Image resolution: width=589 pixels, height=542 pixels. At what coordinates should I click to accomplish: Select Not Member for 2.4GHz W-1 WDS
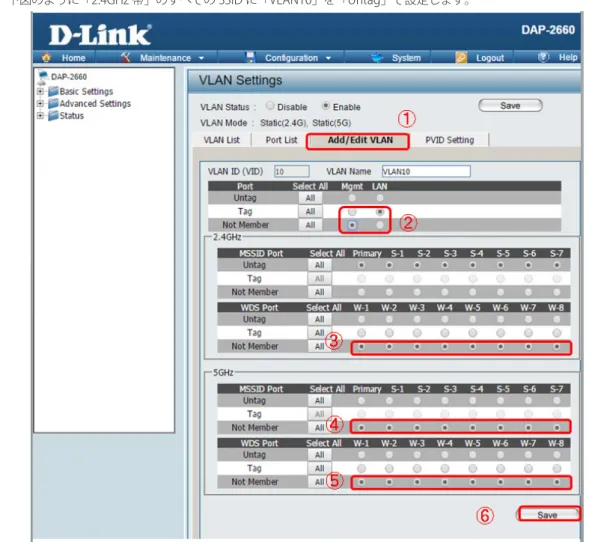tap(361, 346)
